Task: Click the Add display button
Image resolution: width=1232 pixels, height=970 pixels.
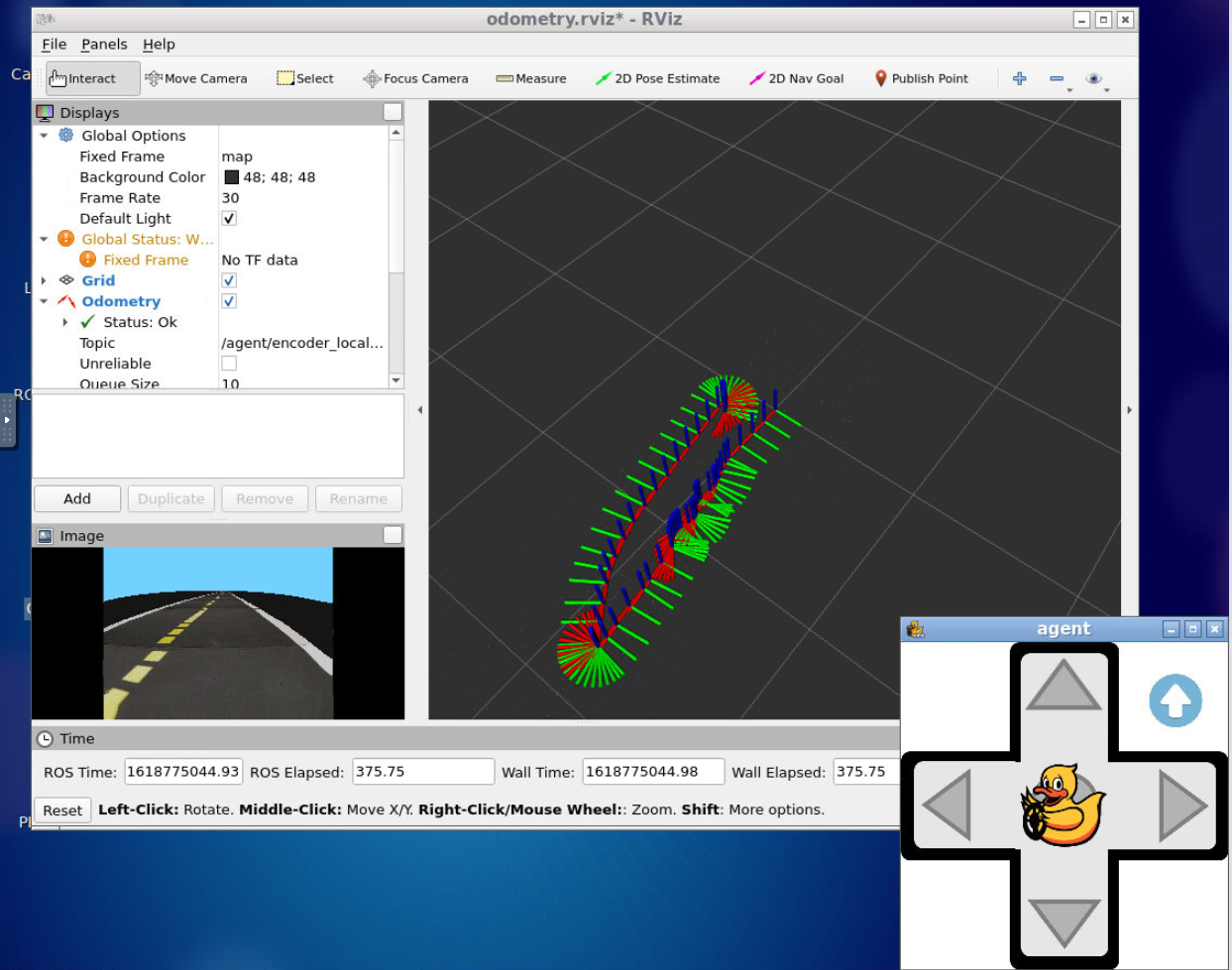Action: point(77,498)
